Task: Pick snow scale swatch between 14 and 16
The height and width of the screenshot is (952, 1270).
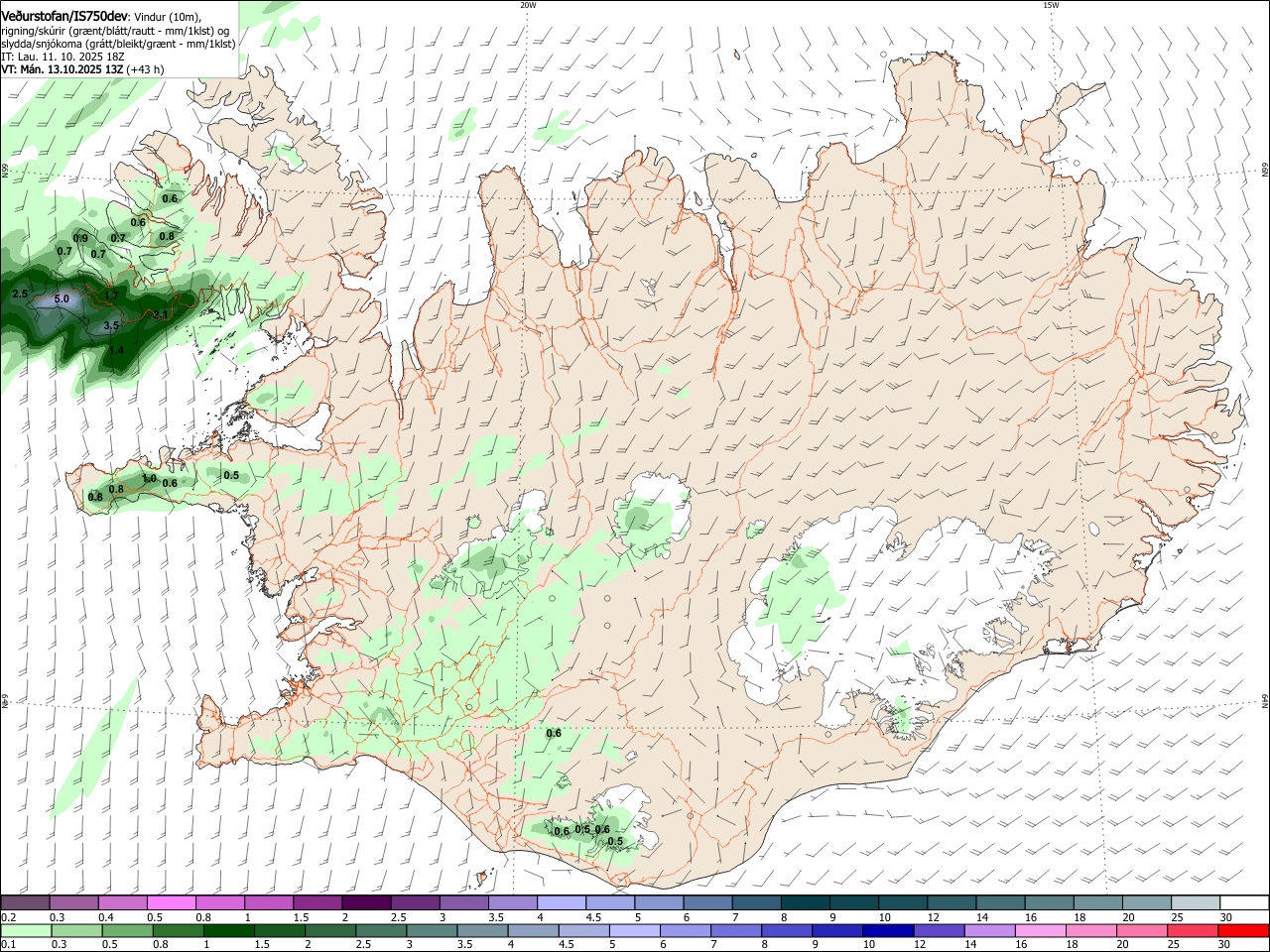Action: [x=1000, y=902]
